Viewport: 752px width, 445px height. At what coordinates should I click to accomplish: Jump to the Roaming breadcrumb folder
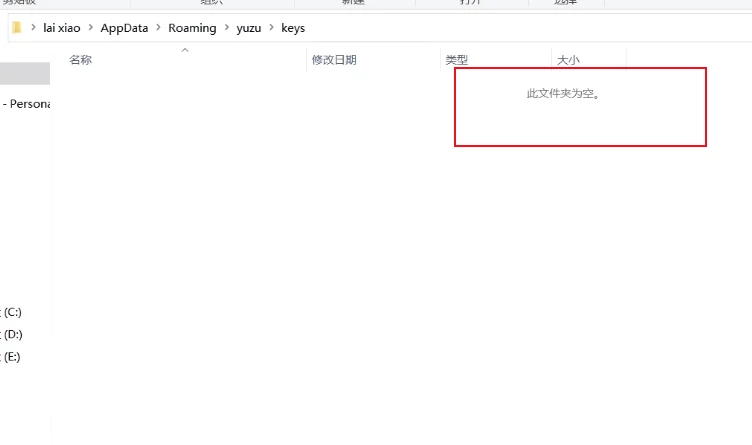coord(192,28)
